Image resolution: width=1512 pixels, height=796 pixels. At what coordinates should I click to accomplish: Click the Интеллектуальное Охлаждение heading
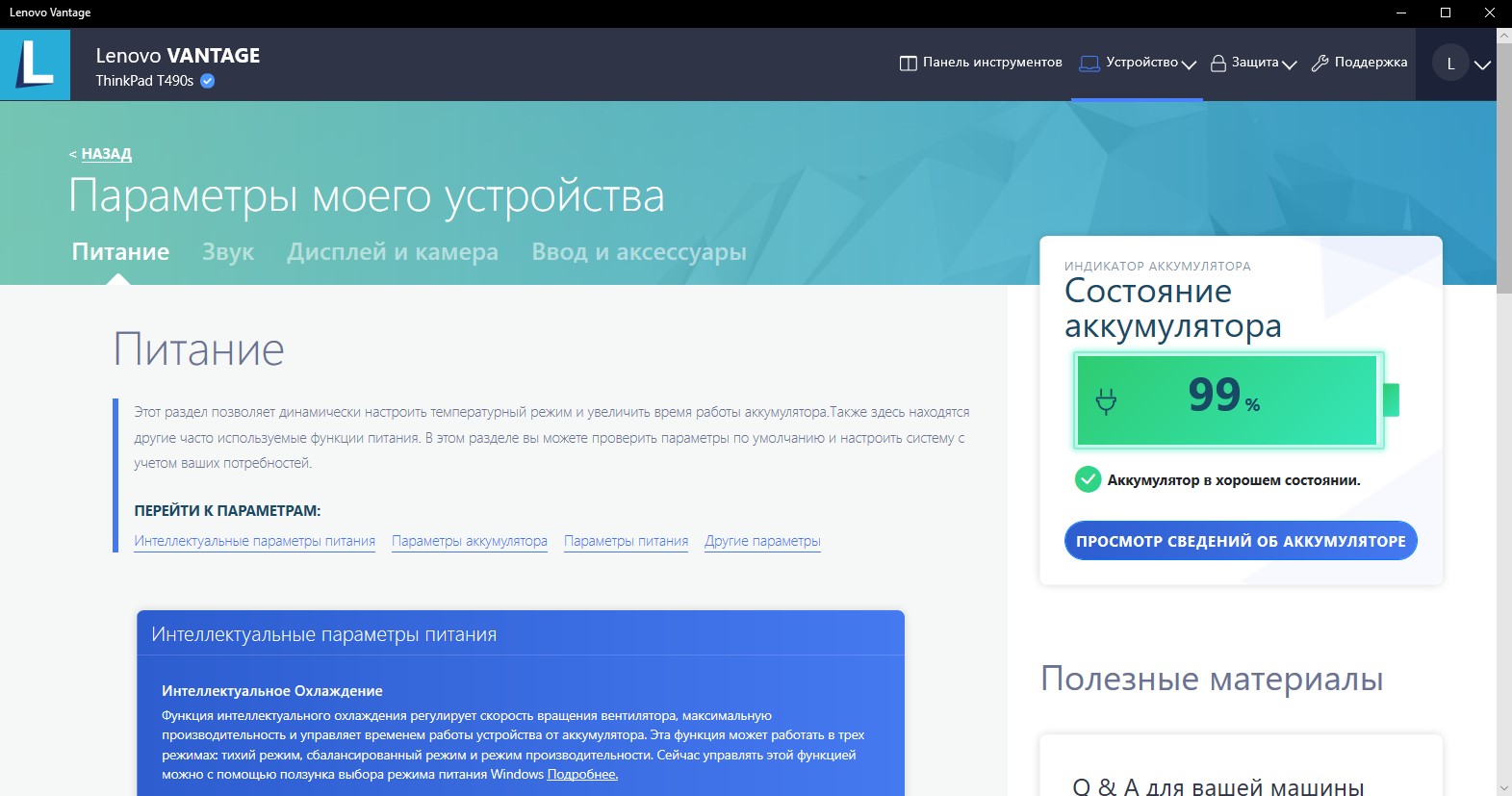point(272,691)
